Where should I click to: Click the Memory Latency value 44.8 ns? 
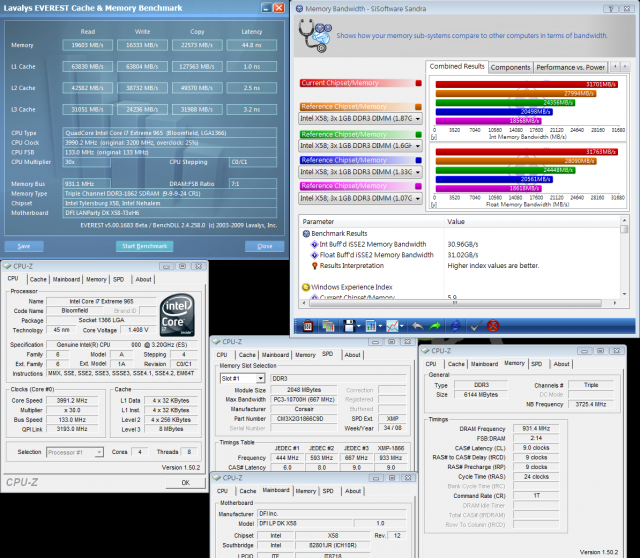tap(251, 45)
